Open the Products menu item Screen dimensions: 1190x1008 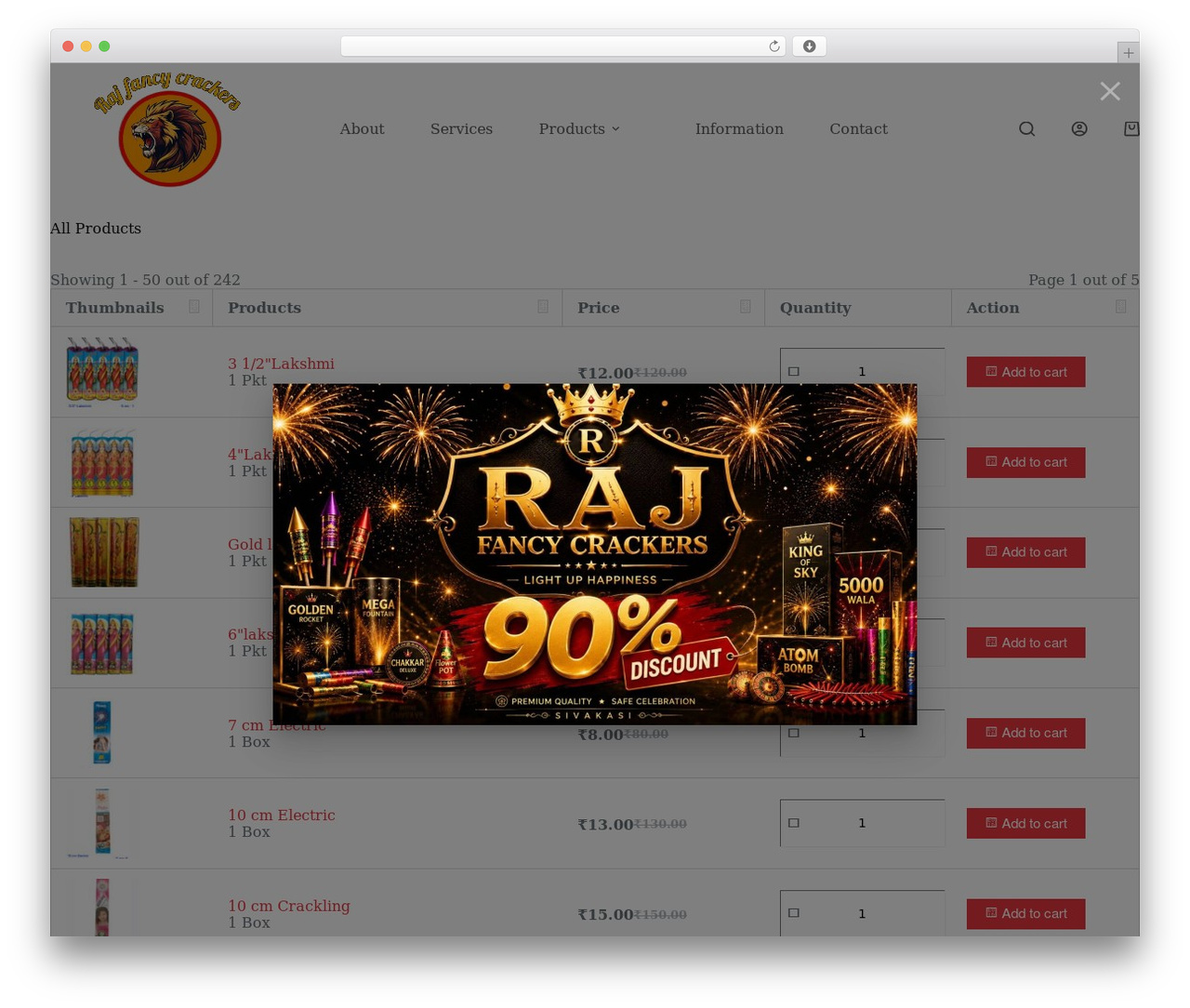572,129
